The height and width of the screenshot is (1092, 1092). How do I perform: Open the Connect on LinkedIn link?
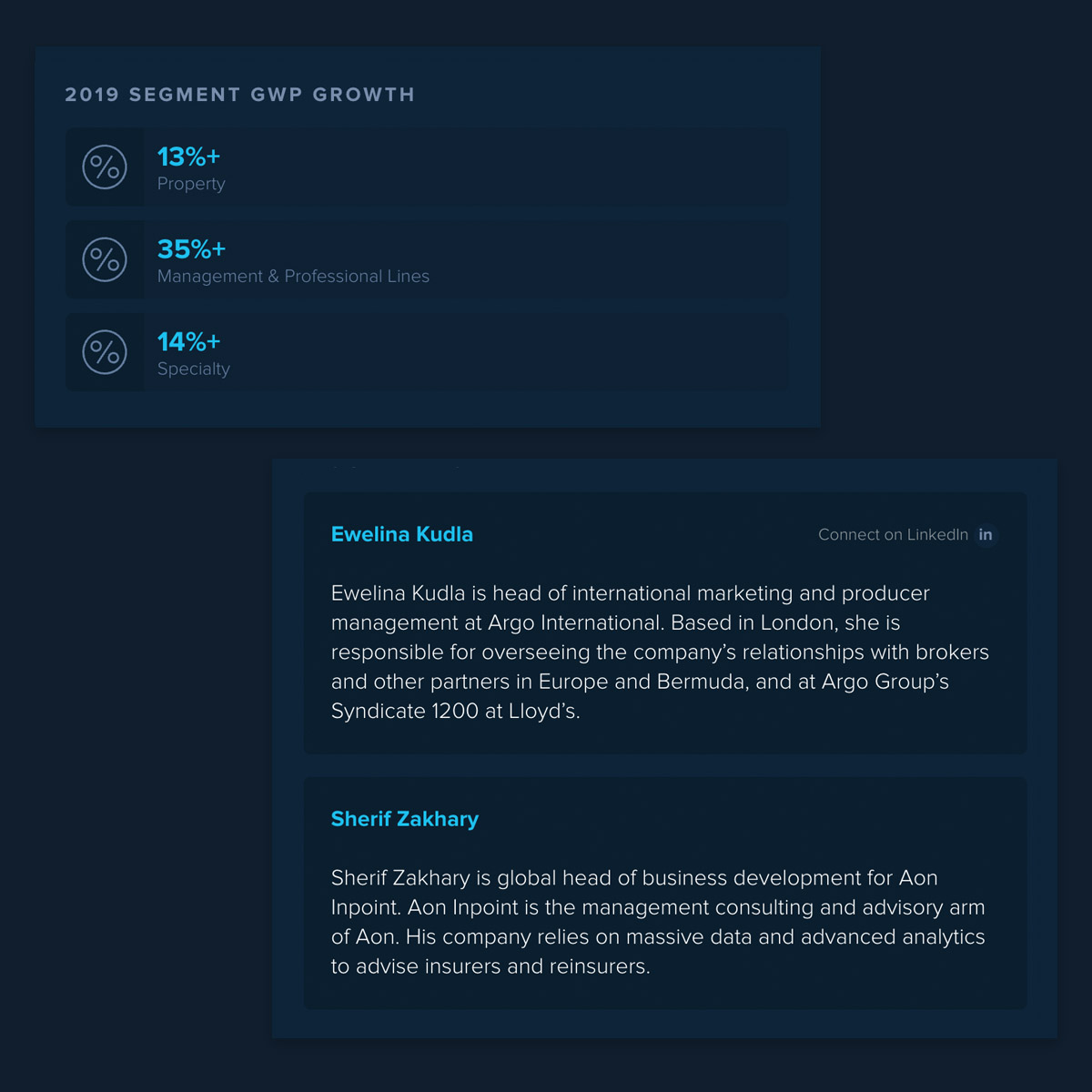893,535
